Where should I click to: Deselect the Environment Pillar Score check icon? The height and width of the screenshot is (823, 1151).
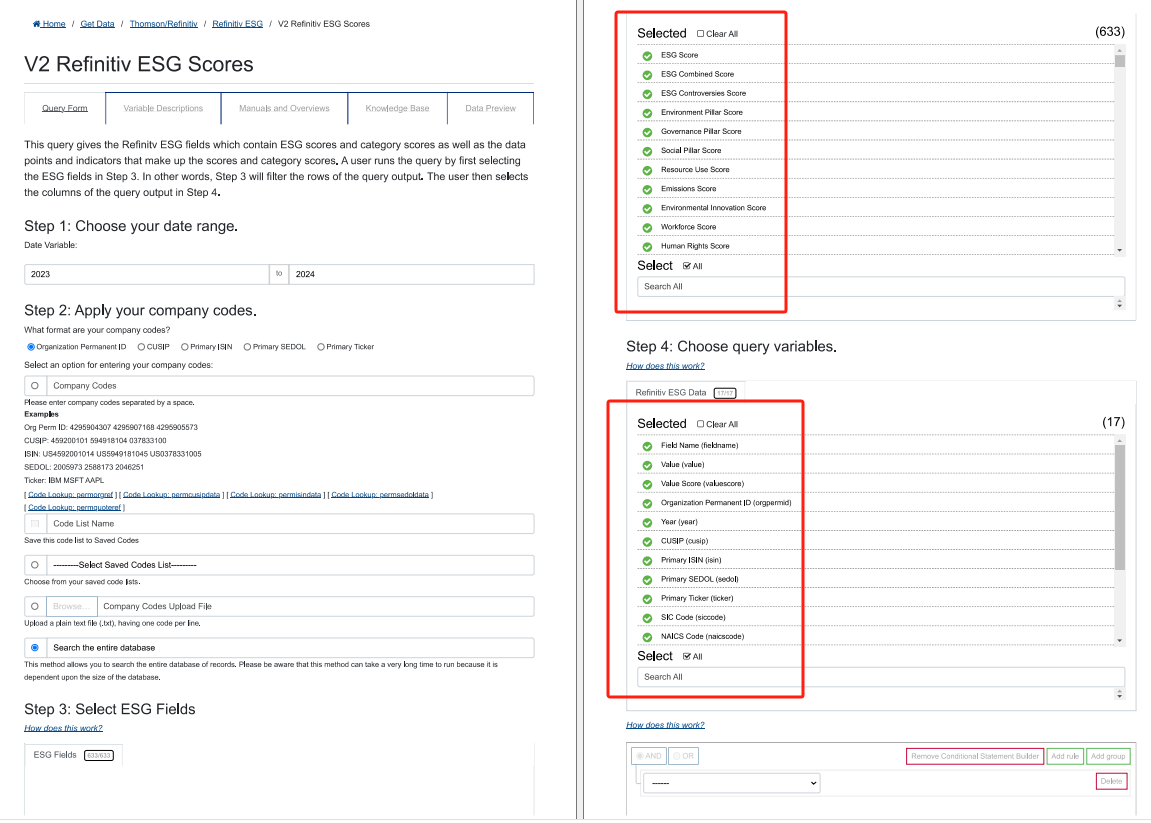(x=647, y=113)
